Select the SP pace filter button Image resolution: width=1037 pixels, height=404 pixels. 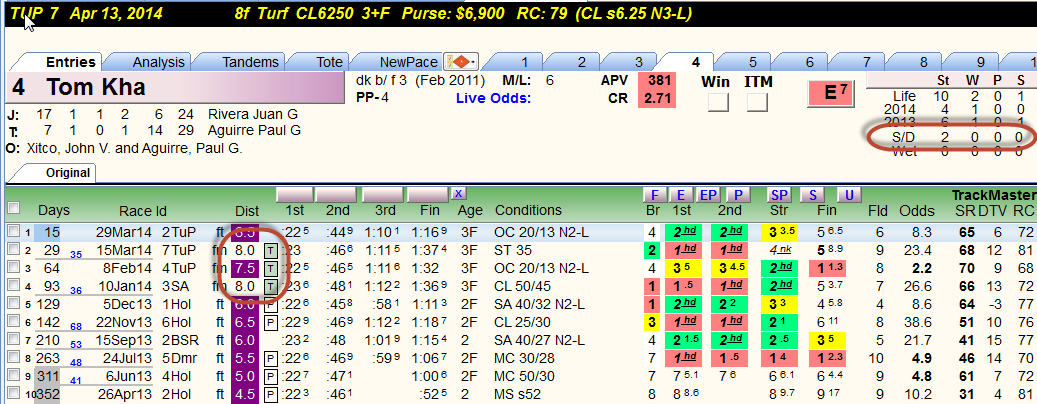pos(779,194)
